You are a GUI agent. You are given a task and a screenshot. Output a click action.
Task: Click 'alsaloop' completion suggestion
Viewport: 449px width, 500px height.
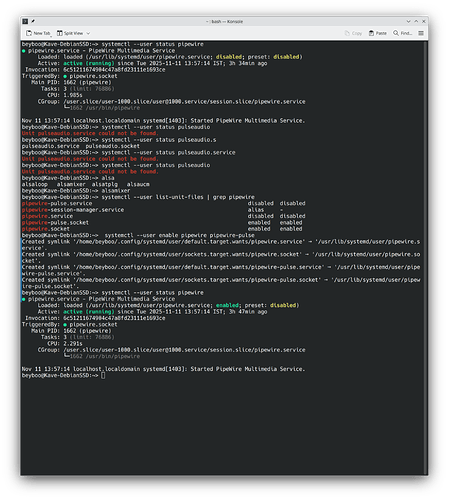coord(35,184)
